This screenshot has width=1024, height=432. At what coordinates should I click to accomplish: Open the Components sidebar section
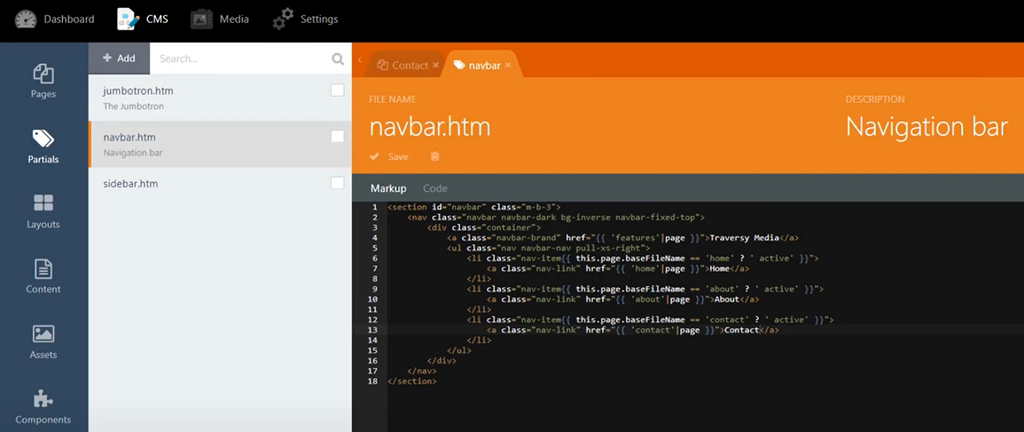(x=43, y=406)
